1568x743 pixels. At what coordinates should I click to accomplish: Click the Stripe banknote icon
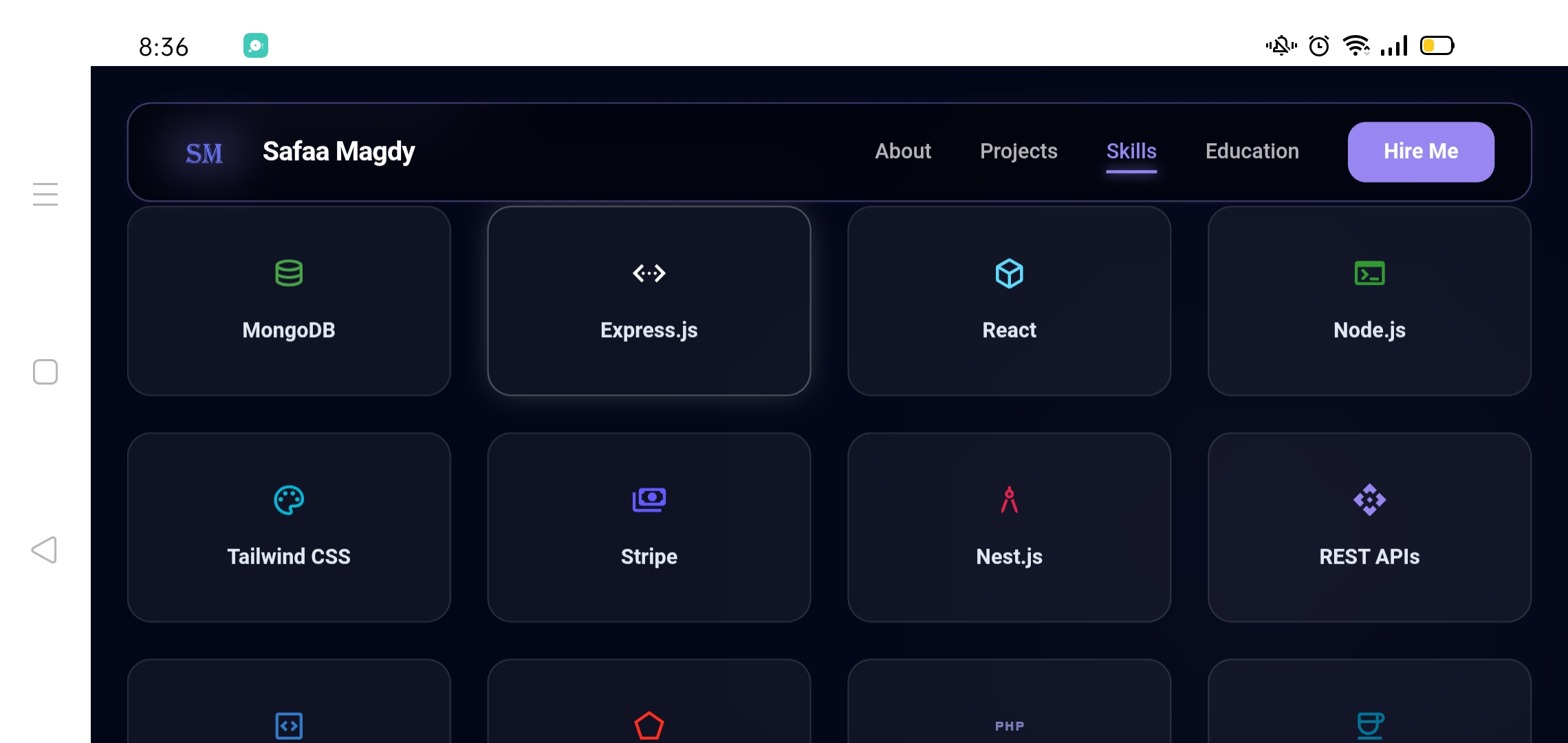click(649, 499)
